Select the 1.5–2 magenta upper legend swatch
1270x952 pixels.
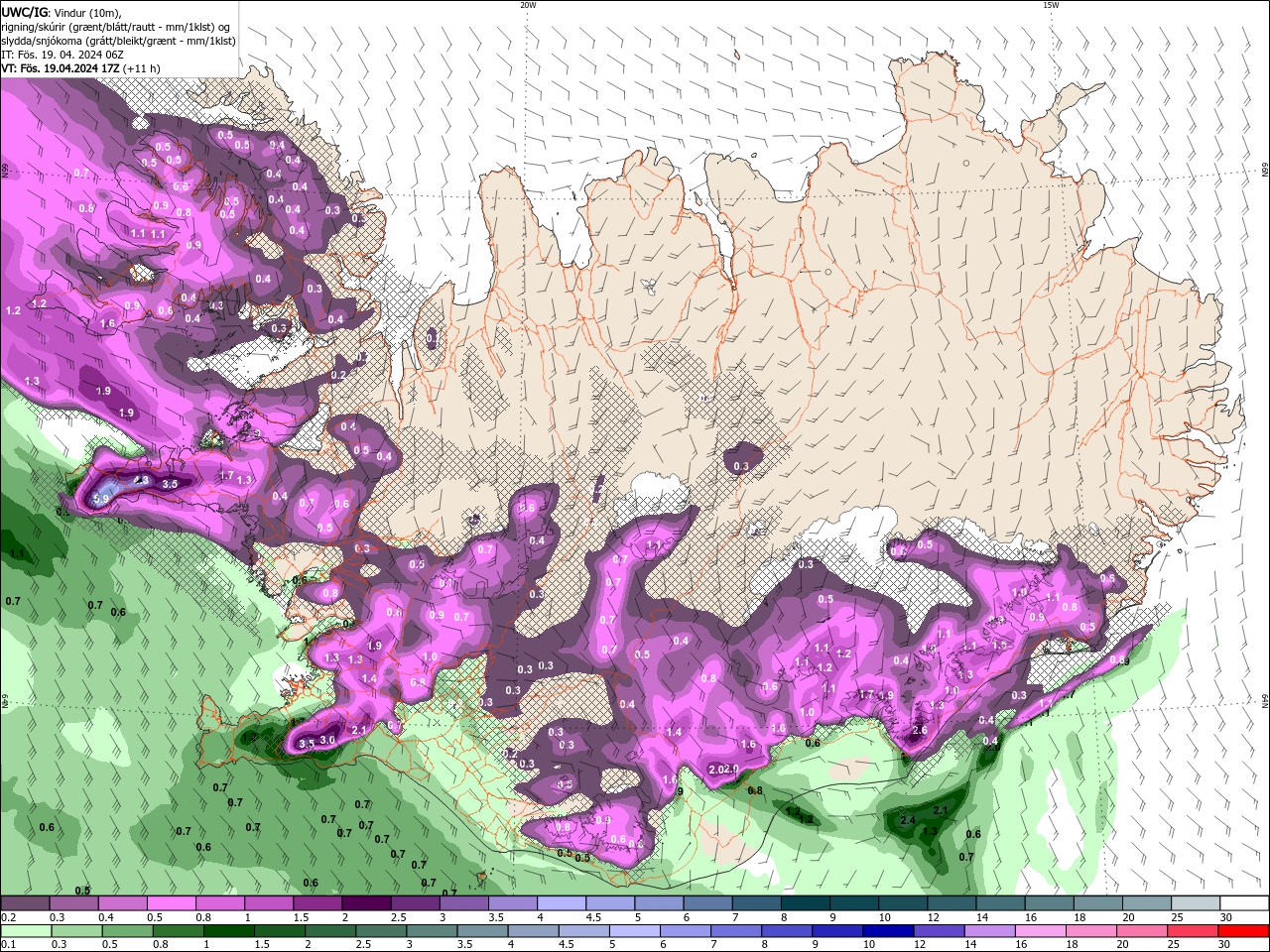point(317,903)
